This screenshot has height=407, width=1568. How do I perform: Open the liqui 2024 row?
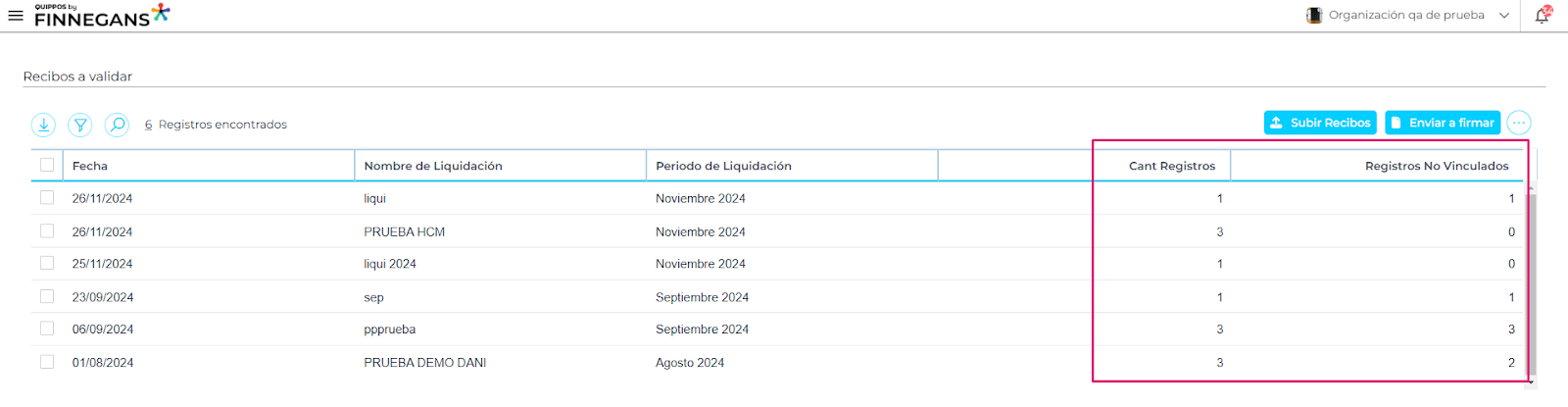pos(390,264)
